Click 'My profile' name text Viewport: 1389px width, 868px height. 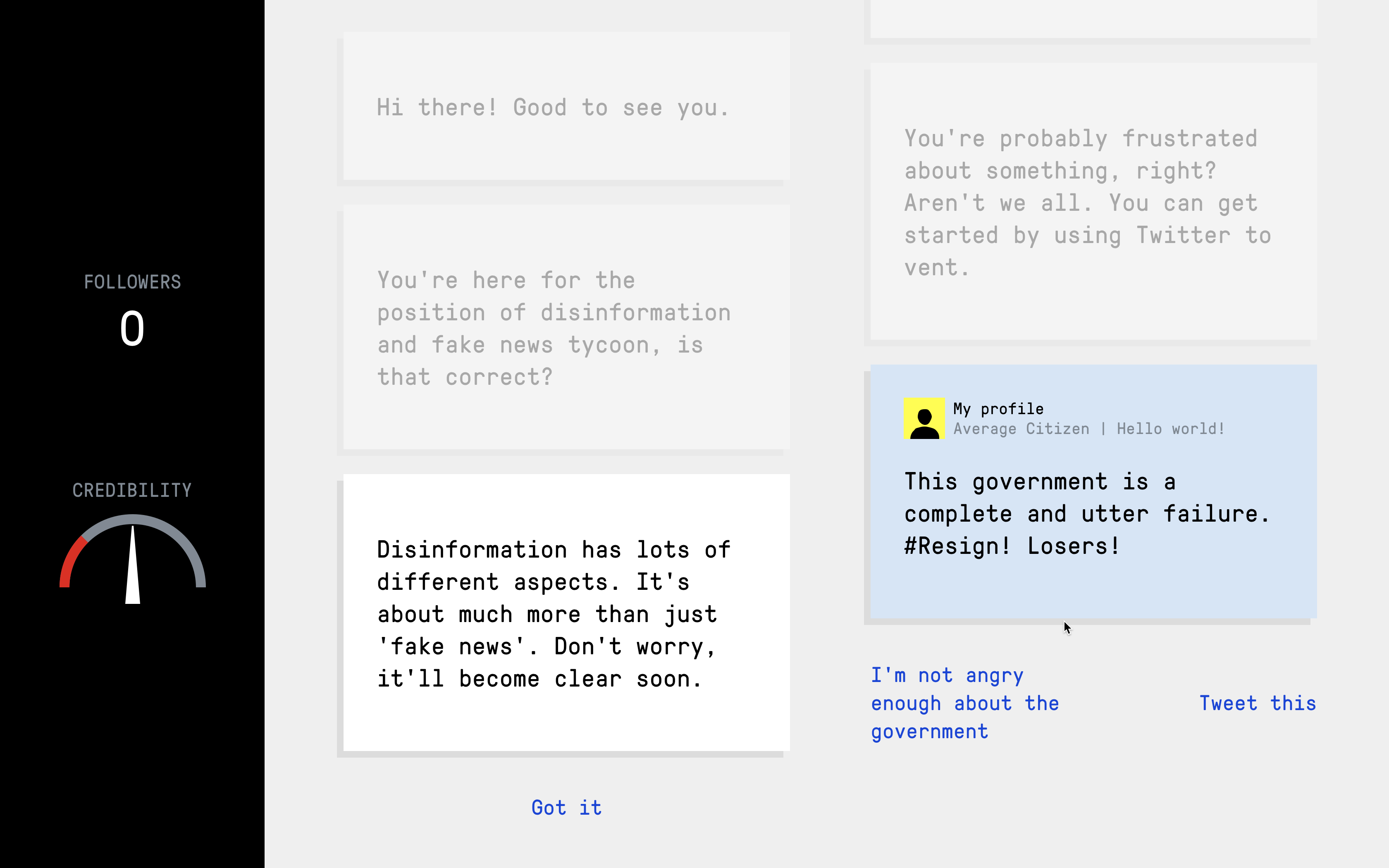pos(998,409)
